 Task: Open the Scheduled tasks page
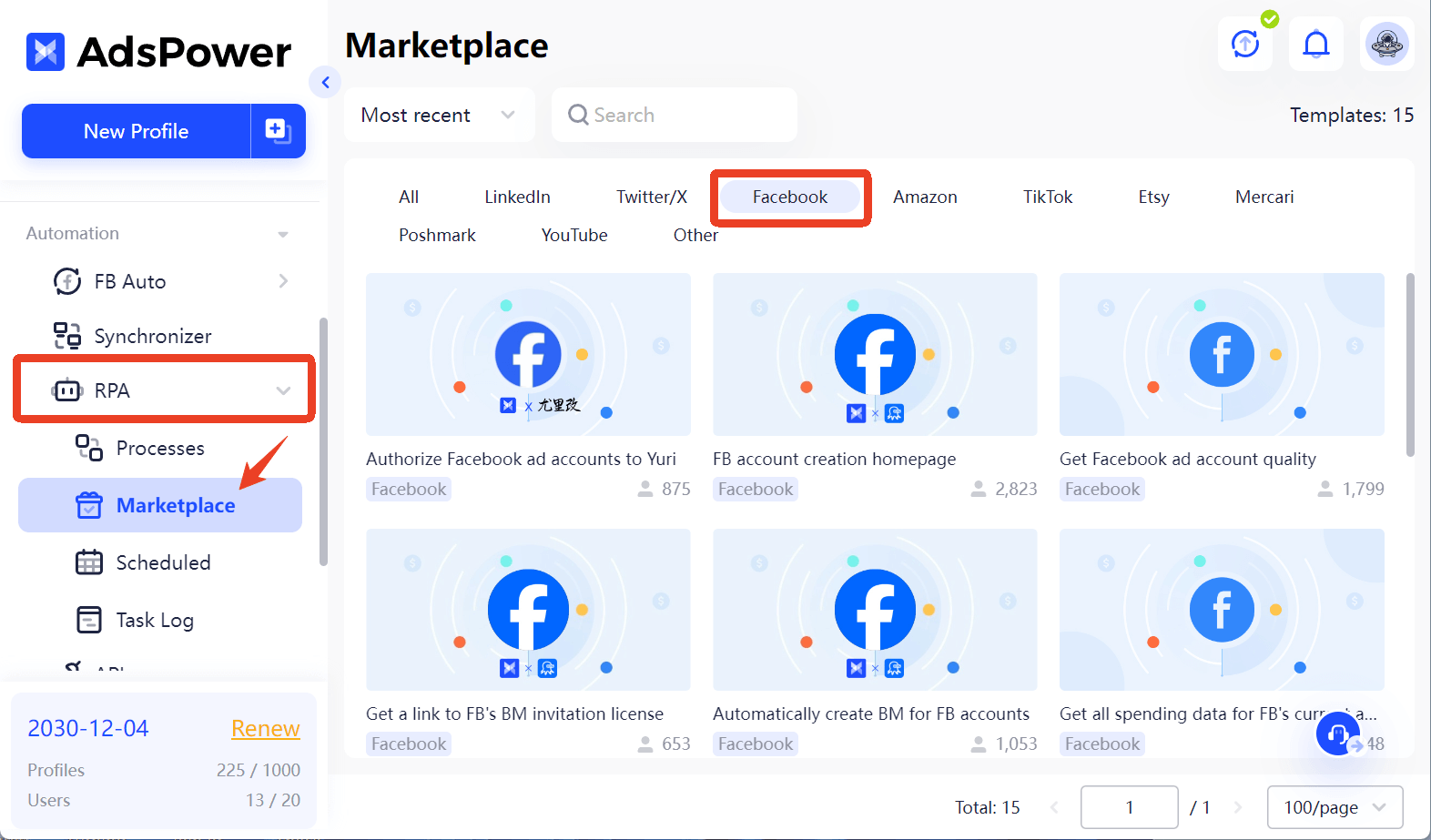pos(163,562)
